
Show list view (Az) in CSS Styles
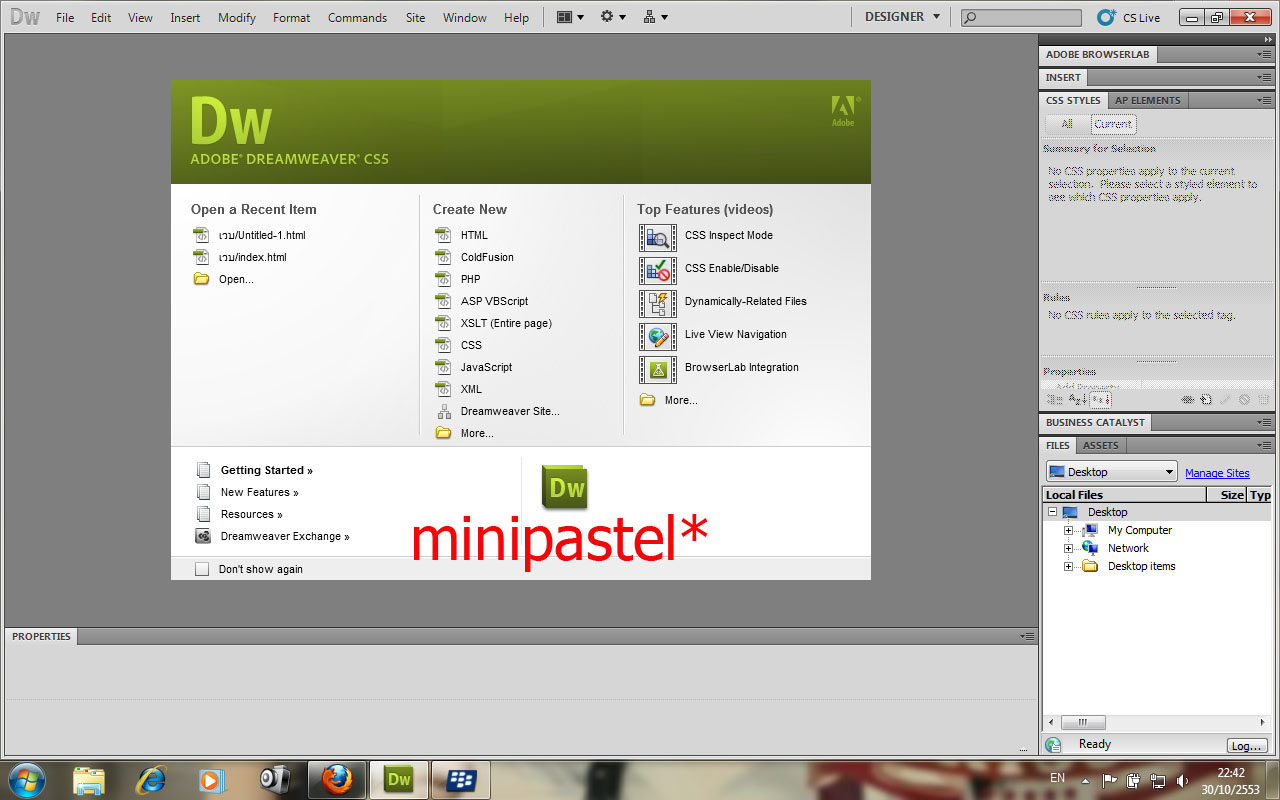[1076, 399]
